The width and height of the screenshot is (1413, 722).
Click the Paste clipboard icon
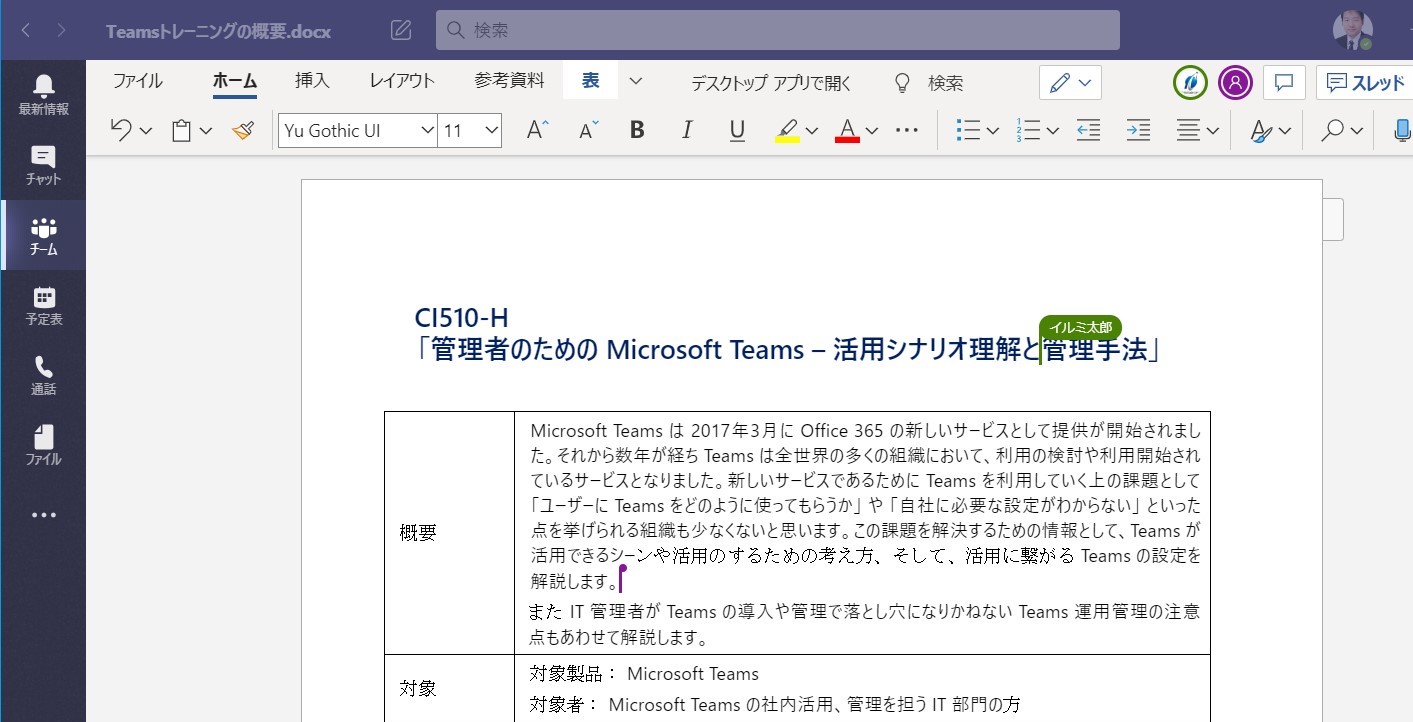coord(182,130)
